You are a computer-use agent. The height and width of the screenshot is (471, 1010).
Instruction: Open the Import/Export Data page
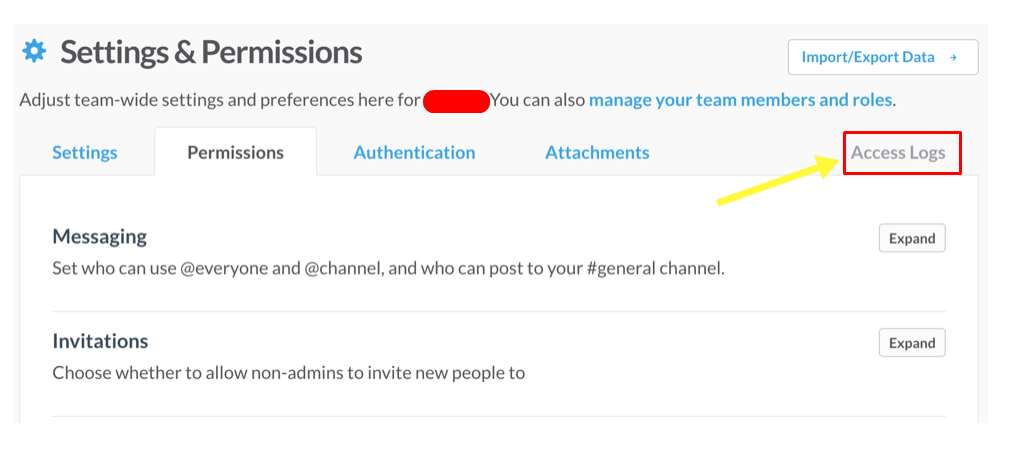click(882, 57)
